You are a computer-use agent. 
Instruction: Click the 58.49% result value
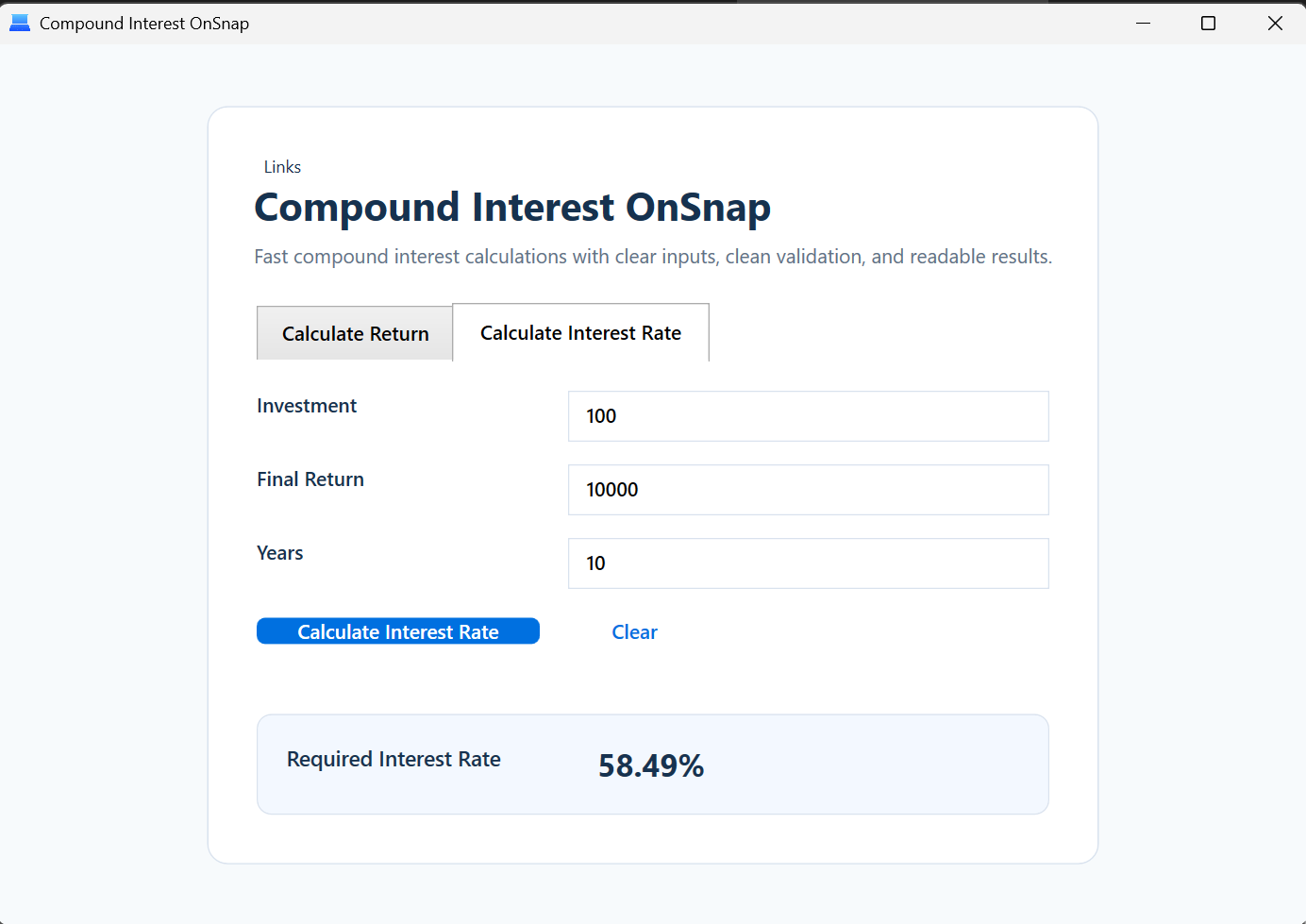click(x=651, y=765)
